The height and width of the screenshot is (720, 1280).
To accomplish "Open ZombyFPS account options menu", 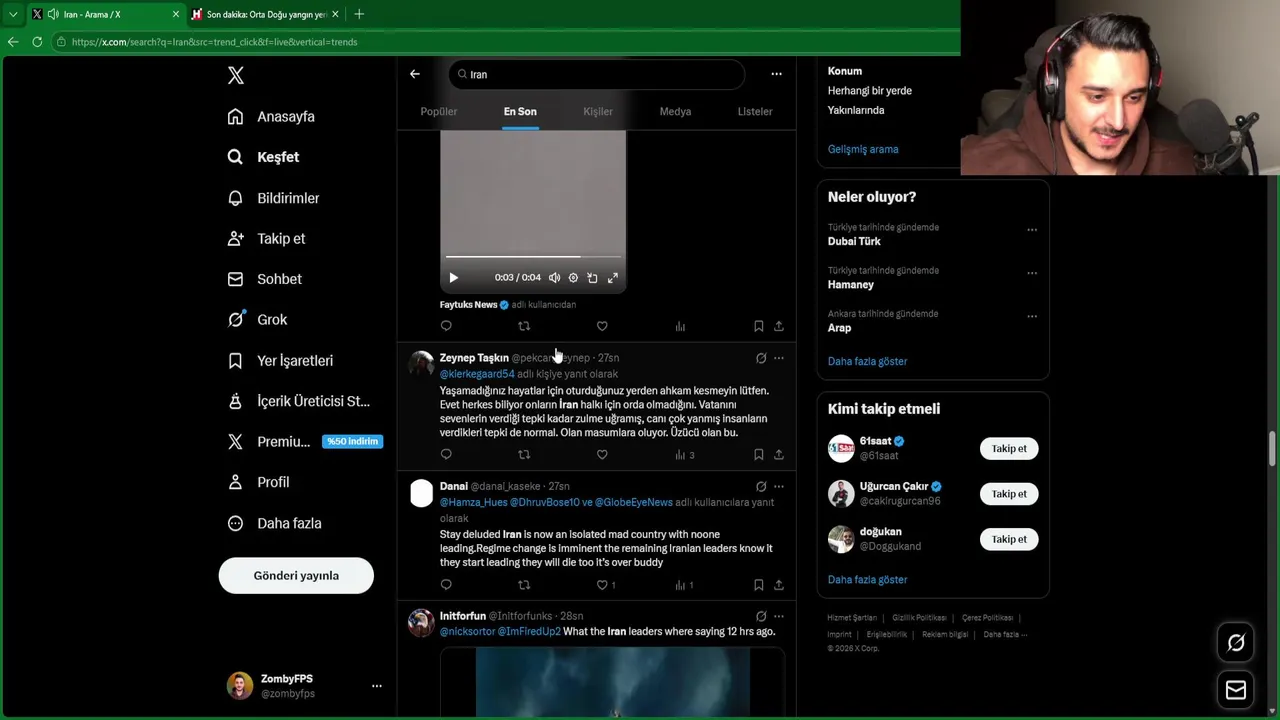I will (377, 686).
